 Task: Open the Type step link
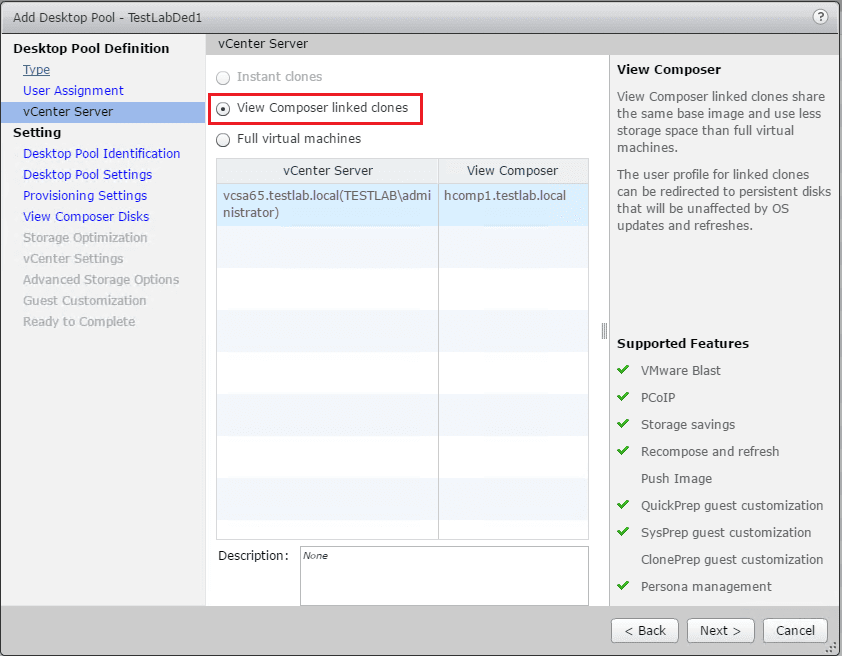click(x=37, y=70)
